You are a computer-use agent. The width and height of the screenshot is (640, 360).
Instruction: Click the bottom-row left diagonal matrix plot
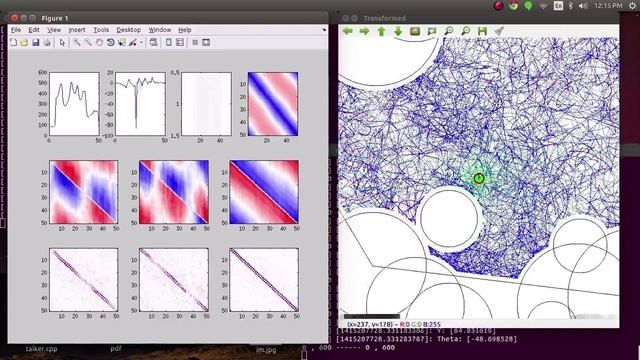pos(84,280)
